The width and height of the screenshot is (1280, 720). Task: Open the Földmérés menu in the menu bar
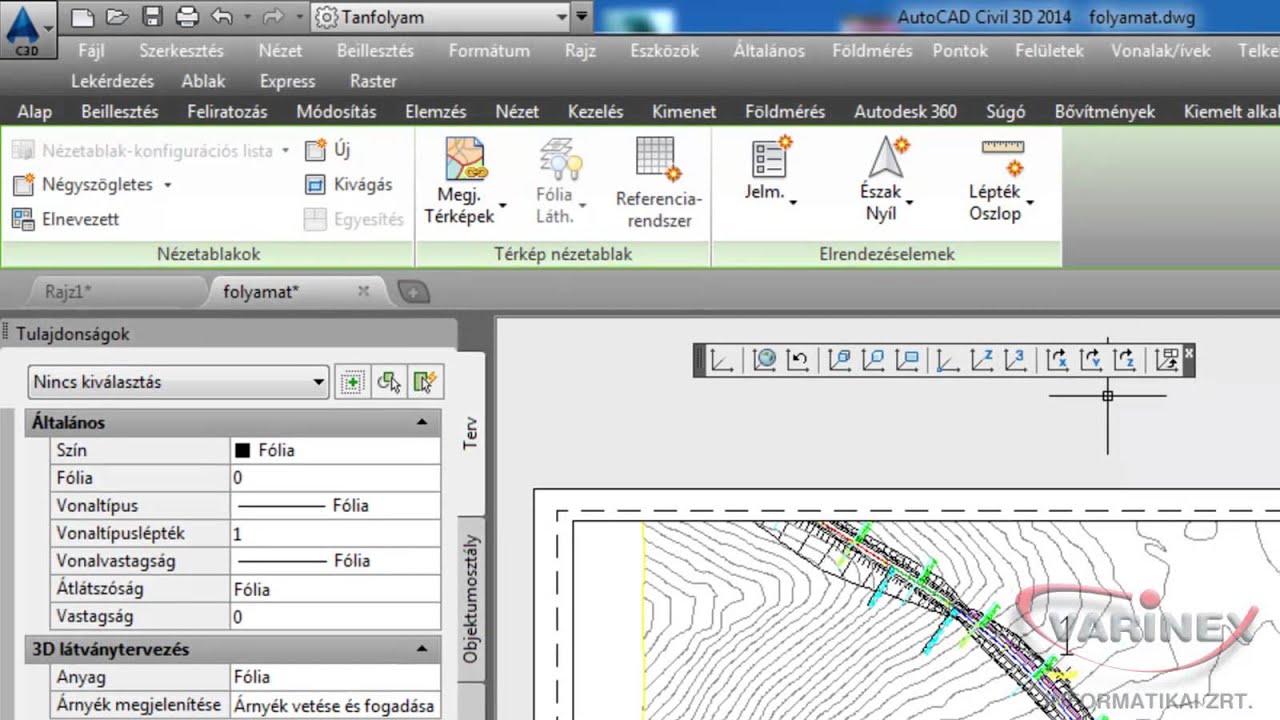pos(872,50)
